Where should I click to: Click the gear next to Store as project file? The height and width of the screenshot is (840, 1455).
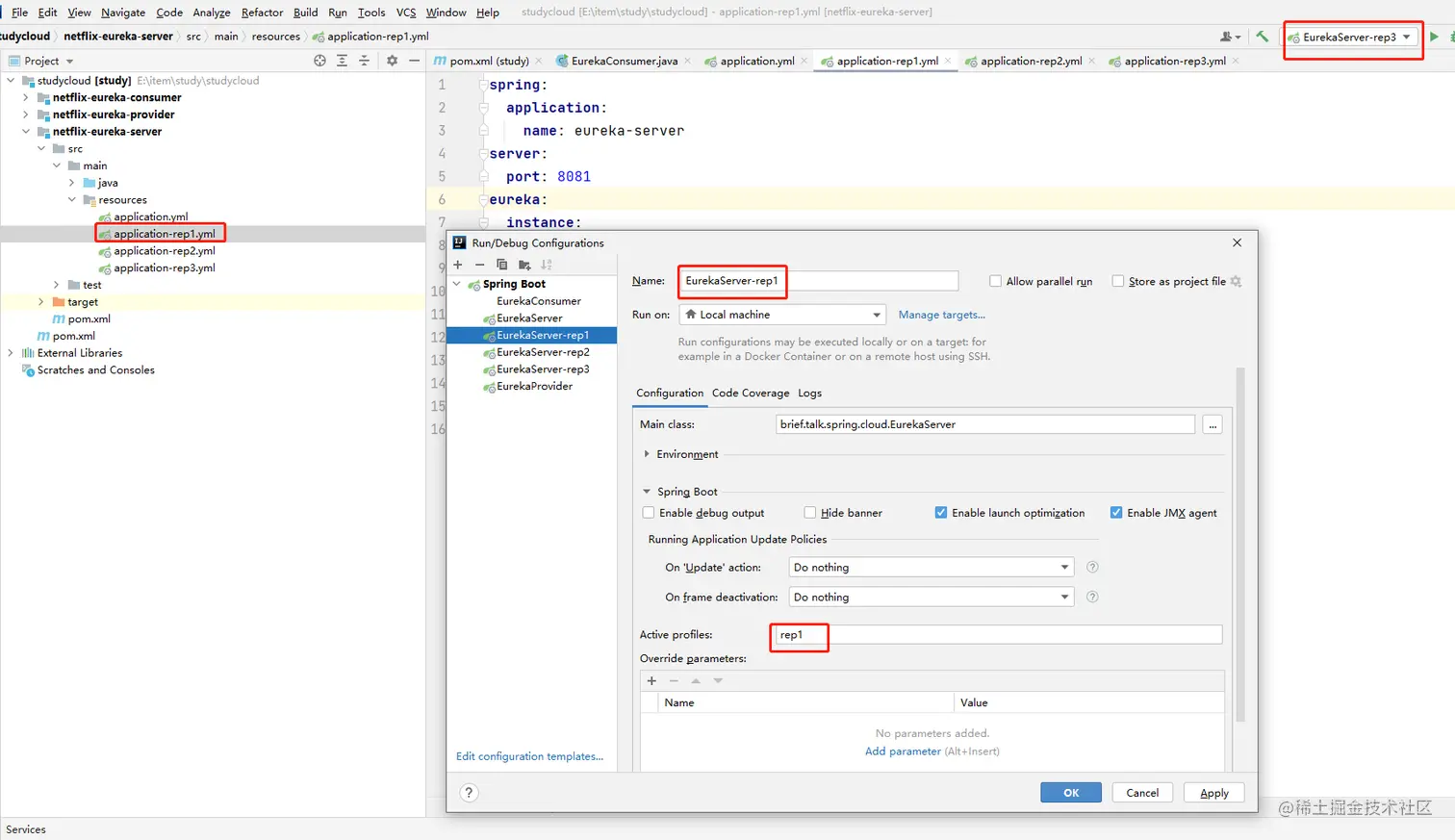(1237, 281)
